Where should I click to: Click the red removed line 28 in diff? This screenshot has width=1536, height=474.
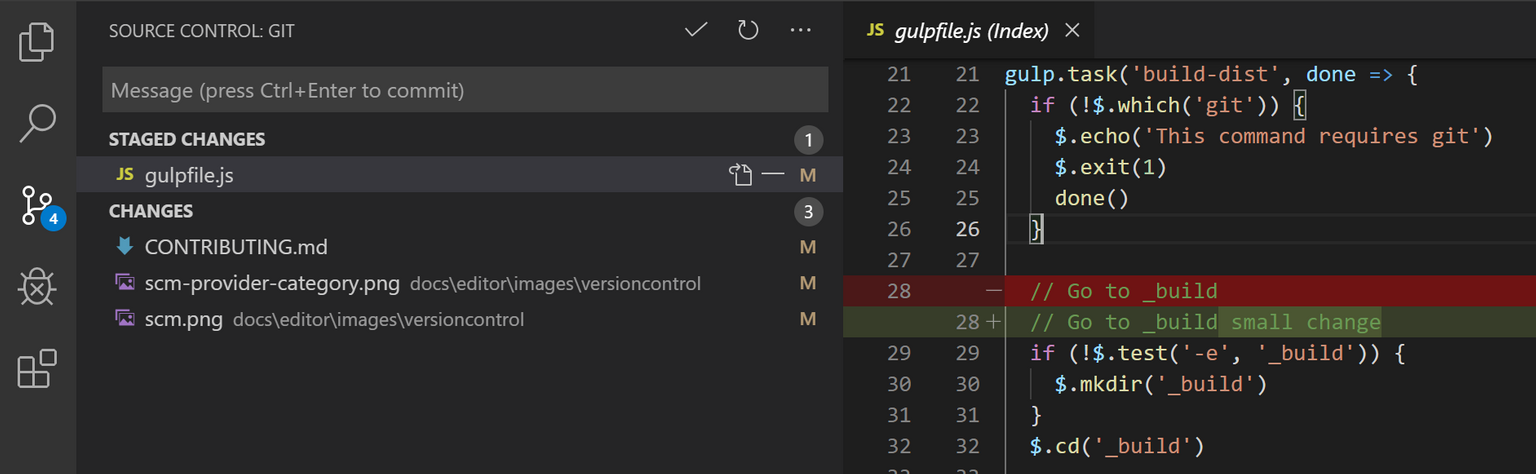pyautogui.click(x=1190, y=291)
